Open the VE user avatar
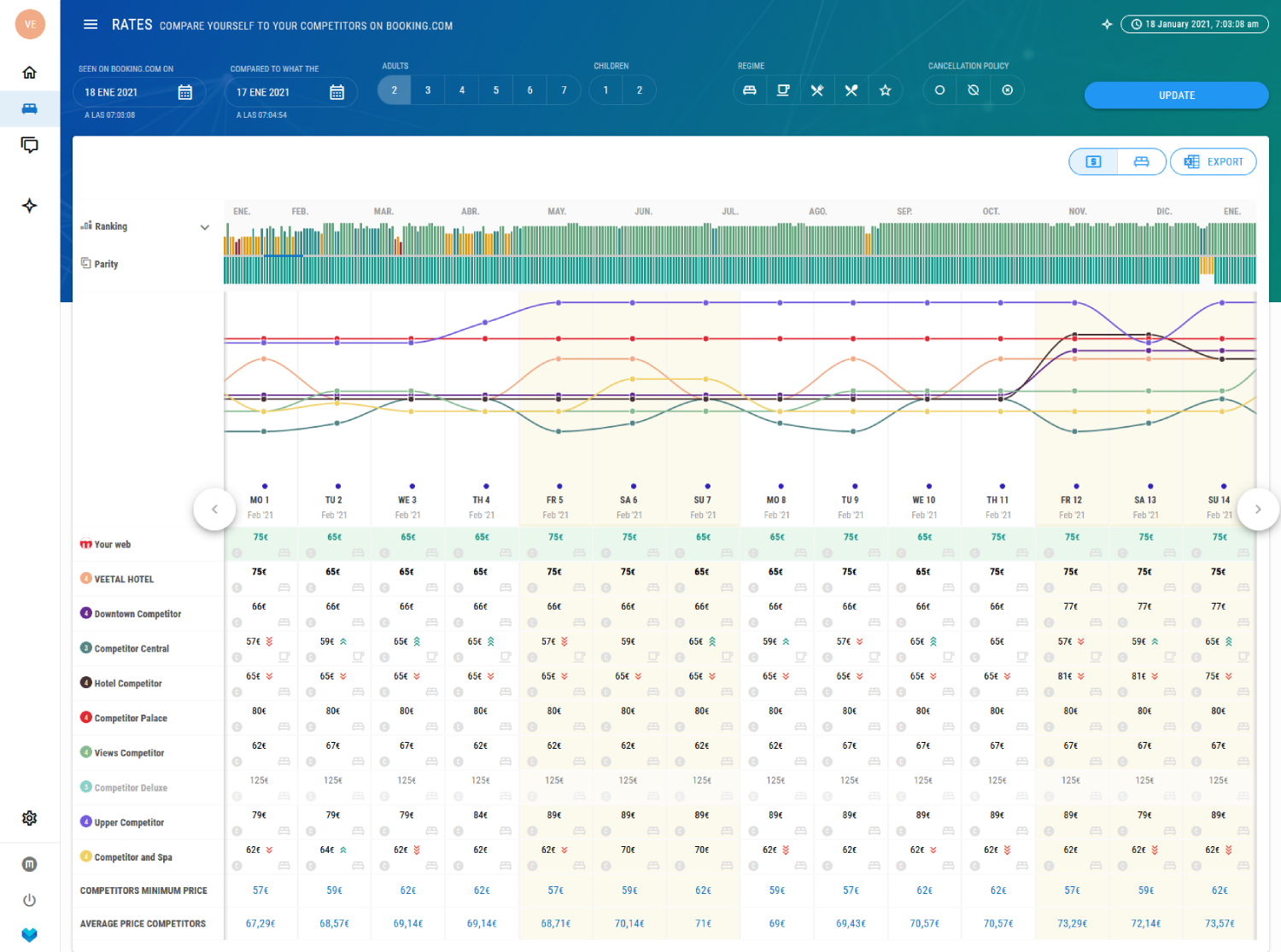This screenshot has width=1281, height=952. pyautogui.click(x=30, y=24)
